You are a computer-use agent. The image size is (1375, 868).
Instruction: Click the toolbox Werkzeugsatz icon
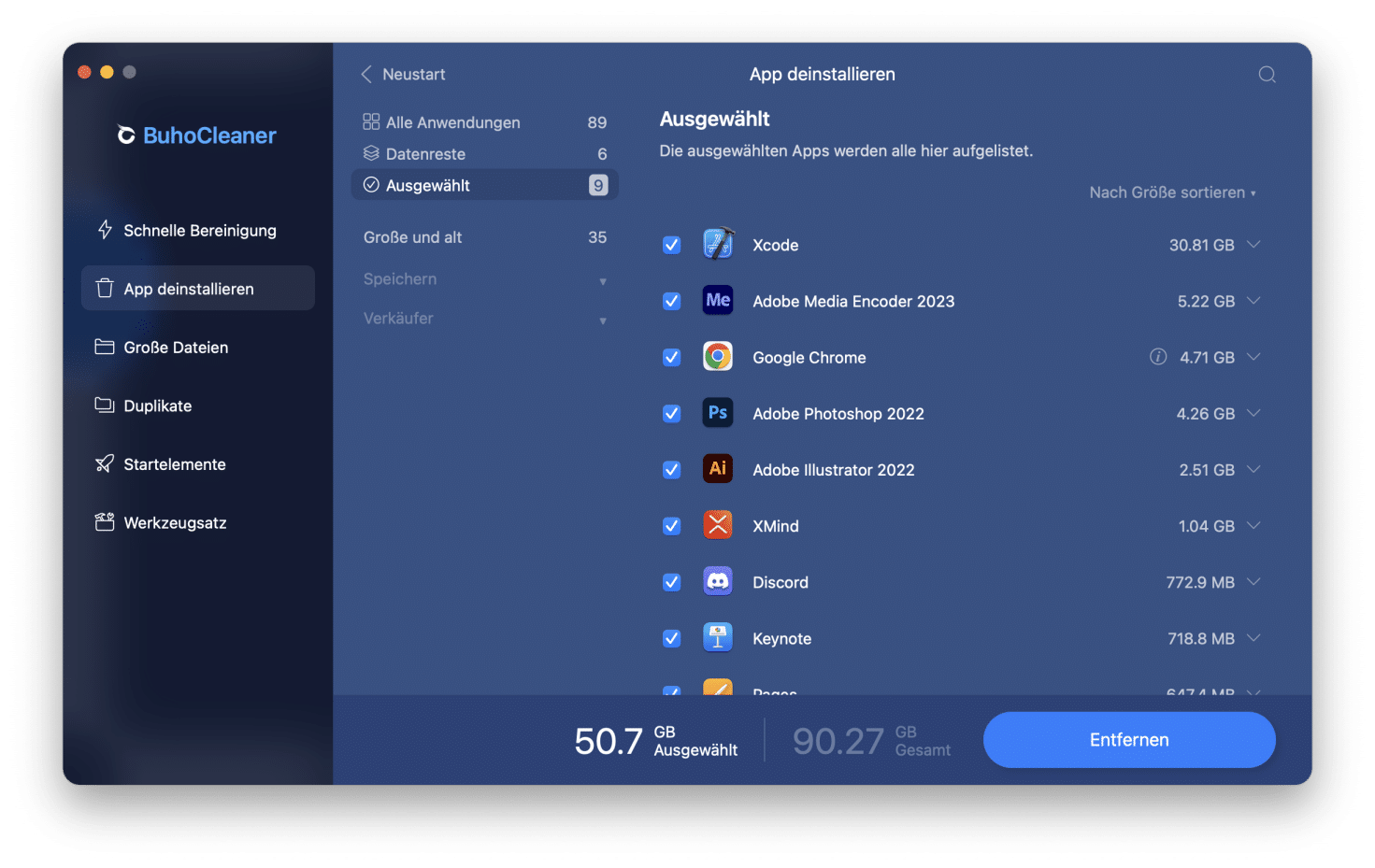[105, 522]
